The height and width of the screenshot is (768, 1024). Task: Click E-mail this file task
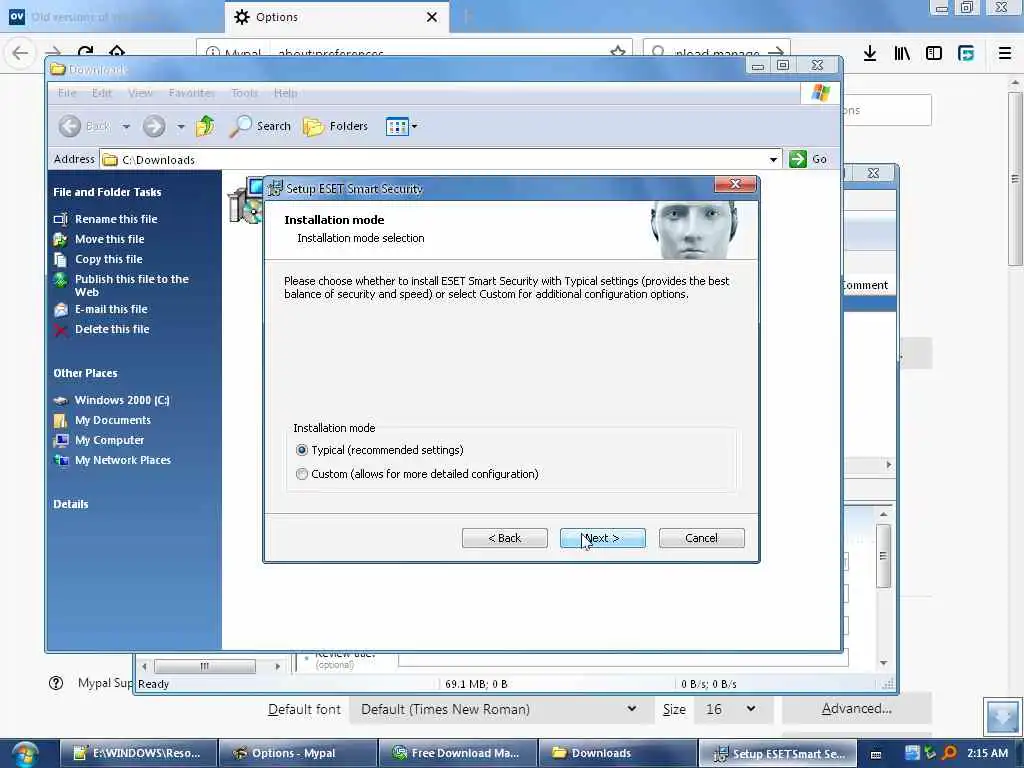(x=111, y=309)
